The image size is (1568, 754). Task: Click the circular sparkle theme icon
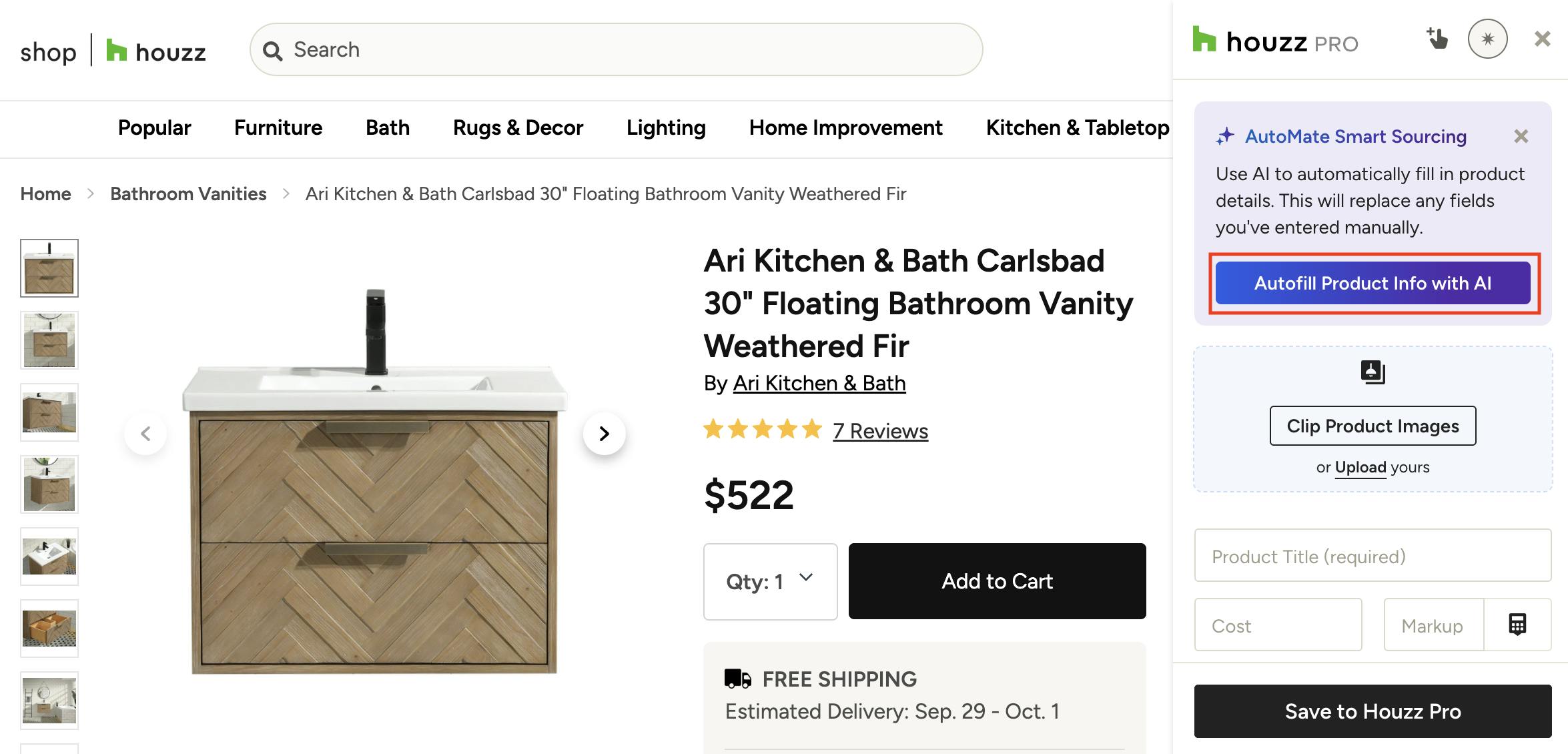(x=1487, y=39)
